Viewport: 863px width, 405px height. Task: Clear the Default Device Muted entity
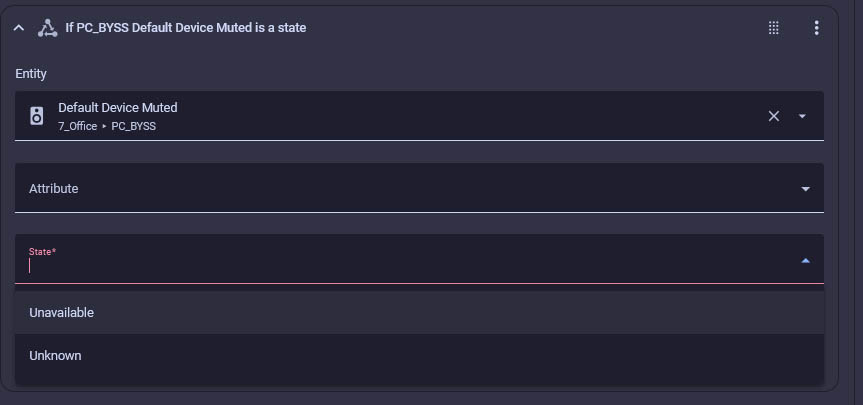tap(774, 116)
